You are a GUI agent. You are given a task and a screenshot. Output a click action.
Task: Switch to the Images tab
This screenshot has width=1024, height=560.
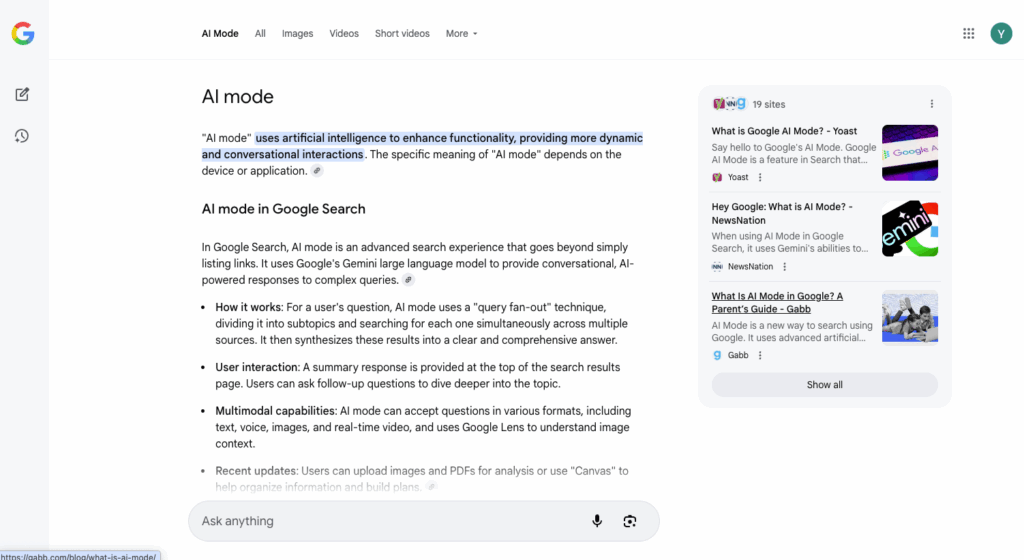point(297,34)
